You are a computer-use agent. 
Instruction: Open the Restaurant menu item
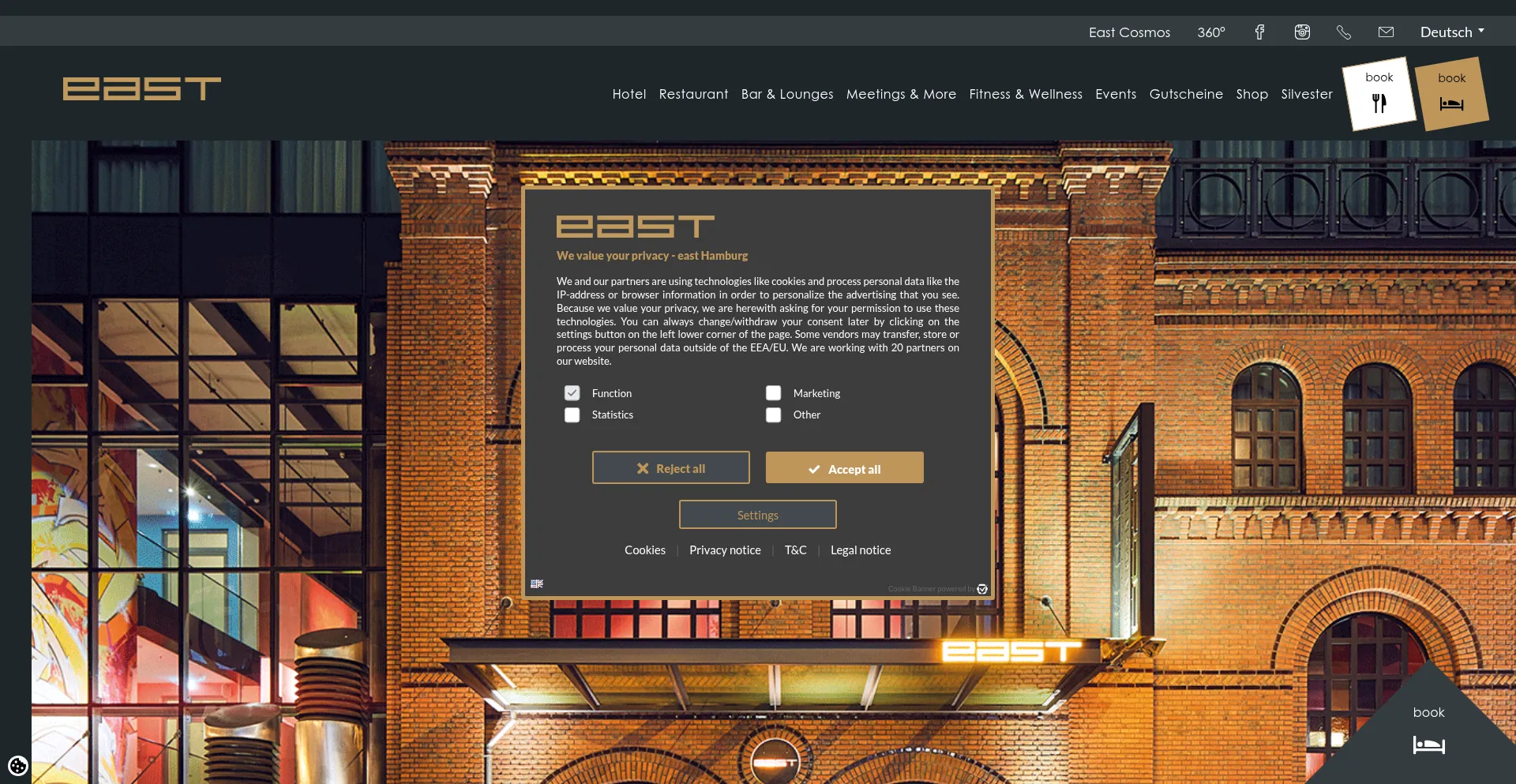693,94
